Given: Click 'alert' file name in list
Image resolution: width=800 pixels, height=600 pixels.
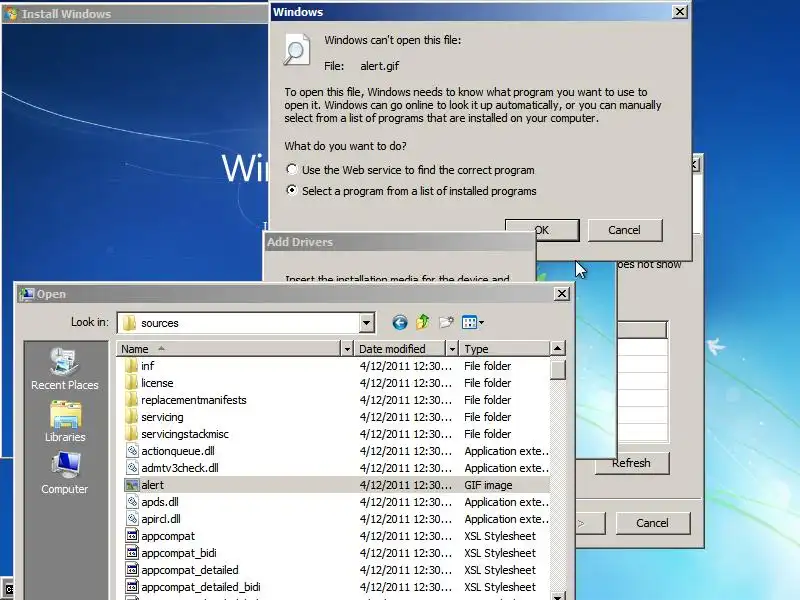Looking at the screenshot, I should click(153, 485).
